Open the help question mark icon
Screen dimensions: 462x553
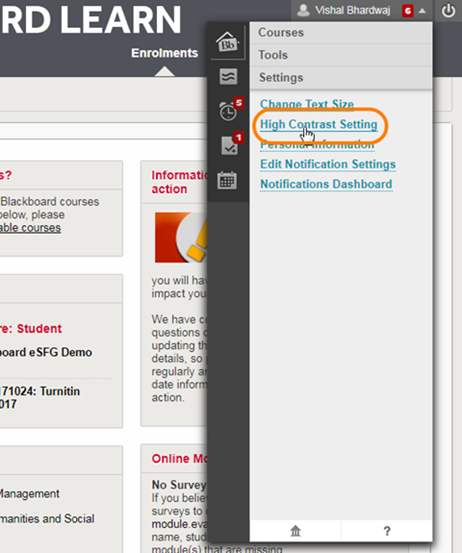pyautogui.click(x=387, y=531)
